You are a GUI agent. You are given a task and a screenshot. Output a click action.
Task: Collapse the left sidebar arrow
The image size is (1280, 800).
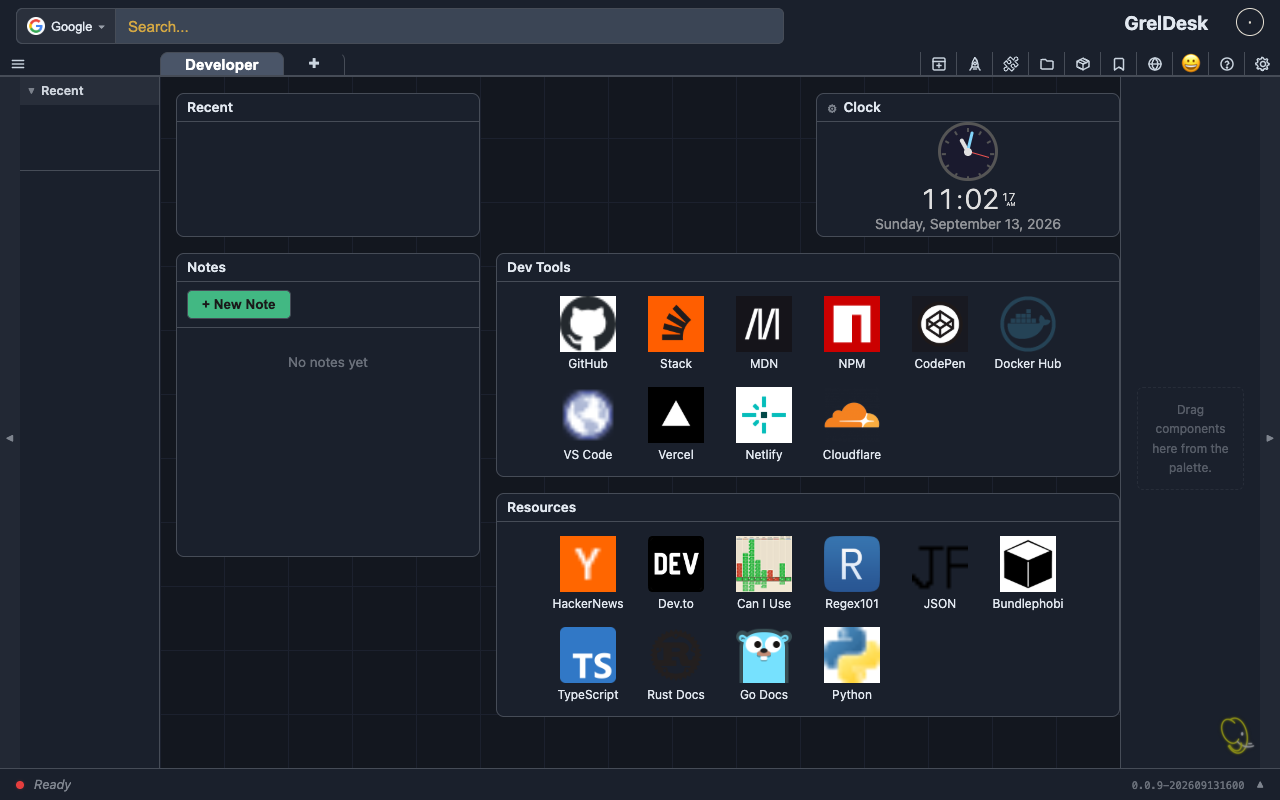click(x=10, y=438)
